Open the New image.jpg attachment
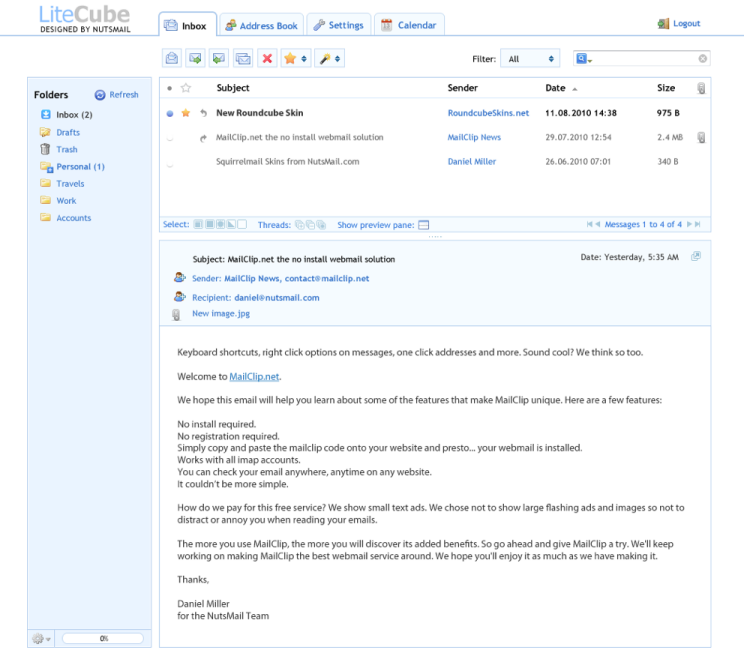The width and height of the screenshot is (744, 665). (221, 314)
